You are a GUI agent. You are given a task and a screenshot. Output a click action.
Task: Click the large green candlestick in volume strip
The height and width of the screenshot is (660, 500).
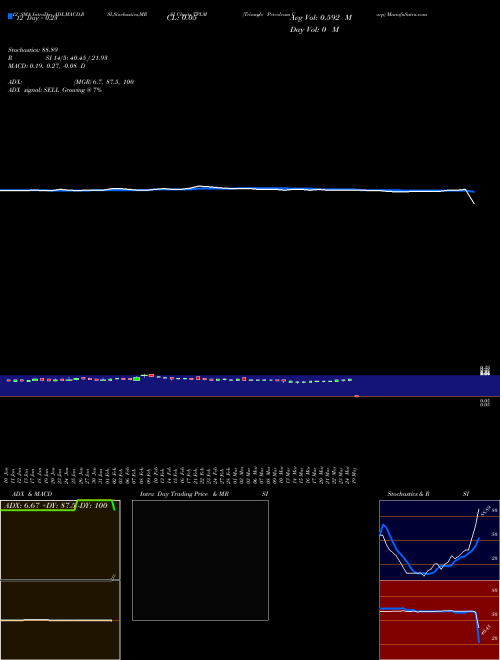pyautogui.click(x=136, y=379)
